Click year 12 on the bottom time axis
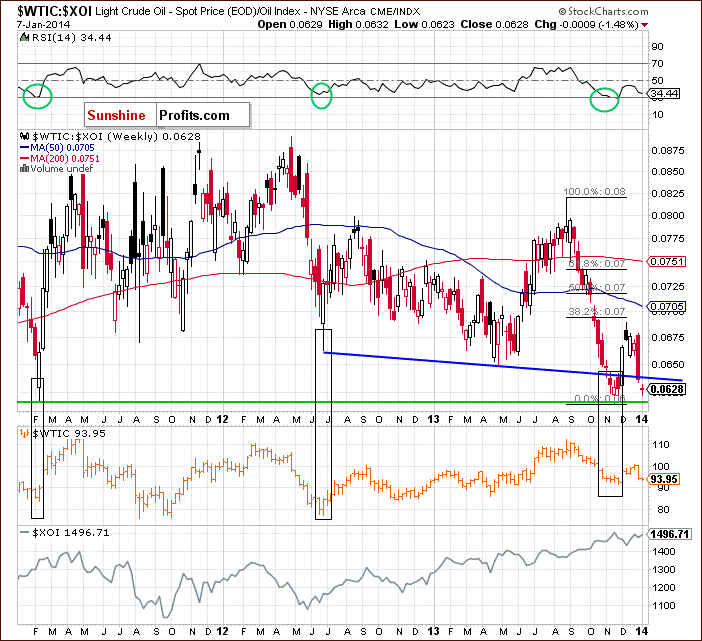Image resolution: width=702 pixels, height=641 pixels. [222, 631]
